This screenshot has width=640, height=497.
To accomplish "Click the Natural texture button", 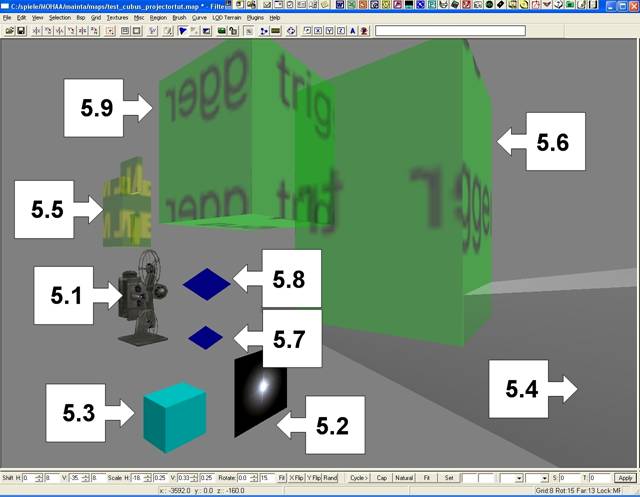I will (x=404, y=478).
